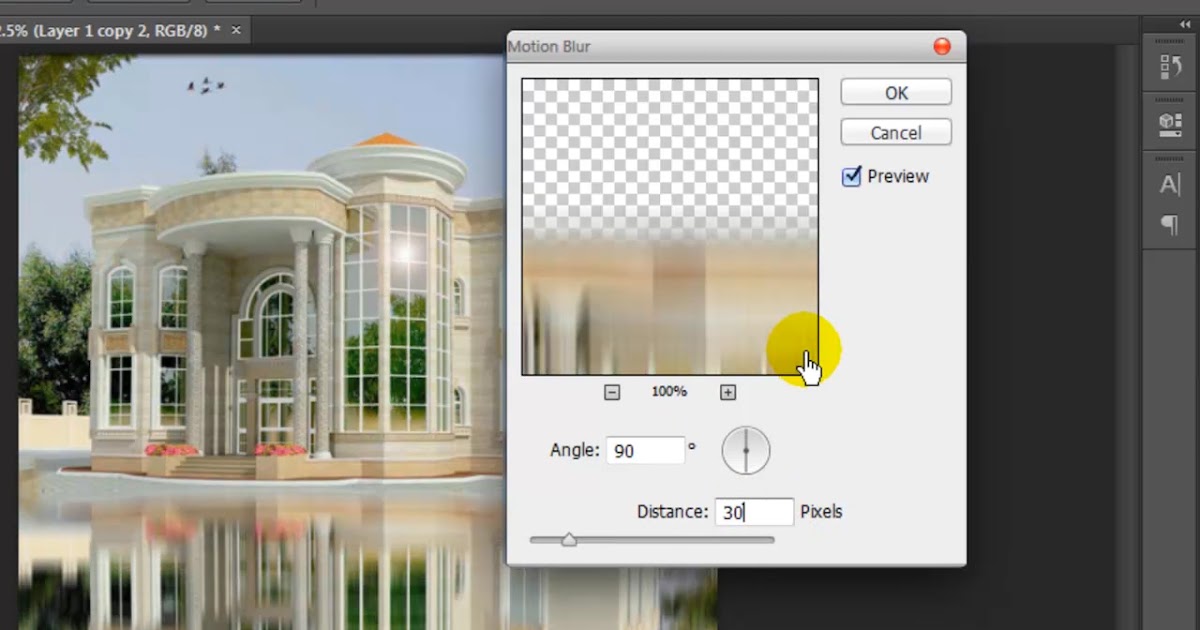Viewport: 1200px width, 630px height.
Task: Open the Paragraph panel icon
Action: coord(1169,226)
